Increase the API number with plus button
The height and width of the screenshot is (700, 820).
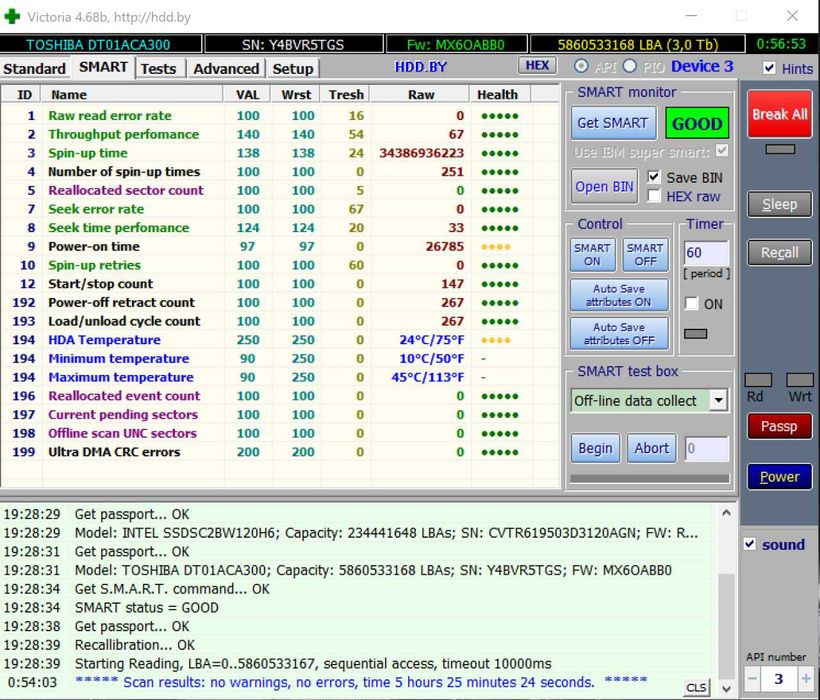805,679
